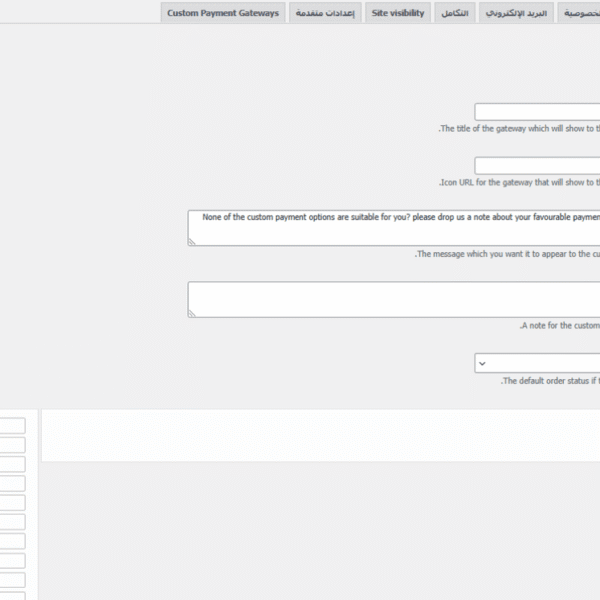The image size is (600, 600).
Task: Open the Site visibility tab
Action: (x=398, y=13)
